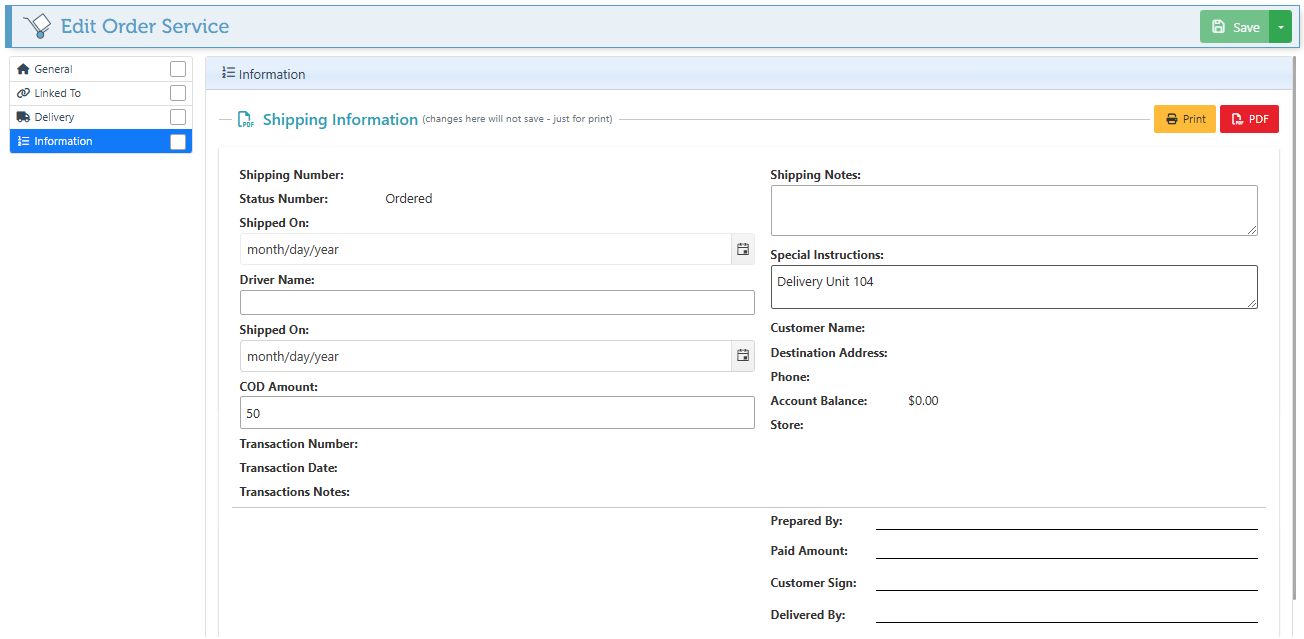The width and height of the screenshot is (1304, 639).
Task: Click the green Save button
Action: (1235, 27)
